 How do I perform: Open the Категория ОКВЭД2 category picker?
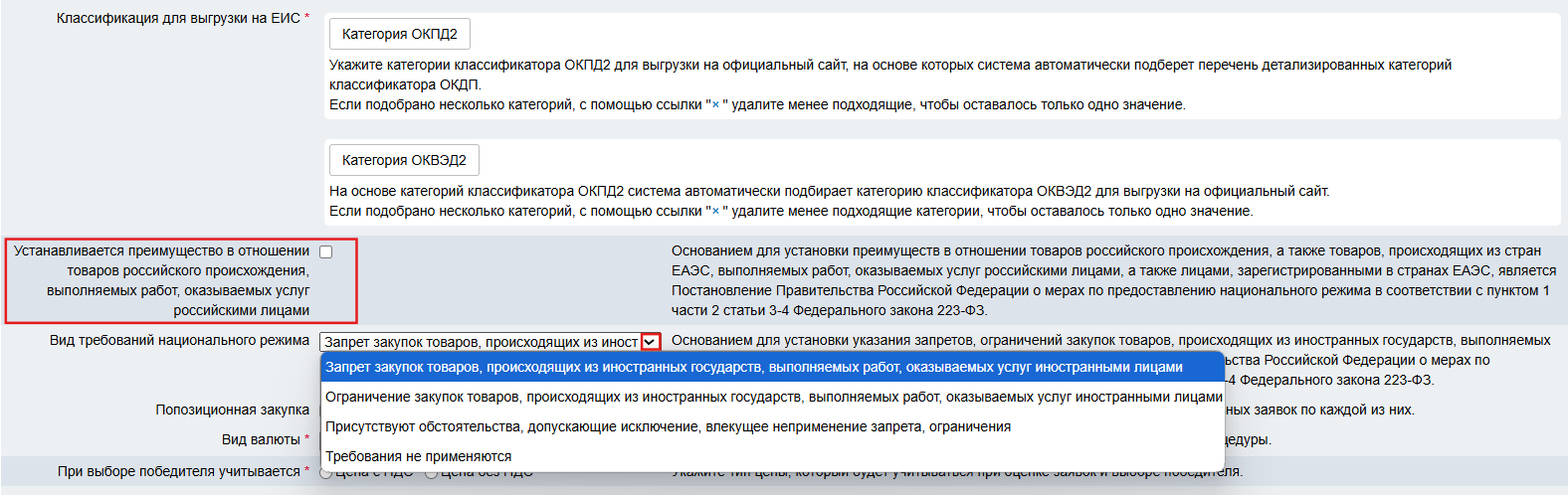click(403, 160)
